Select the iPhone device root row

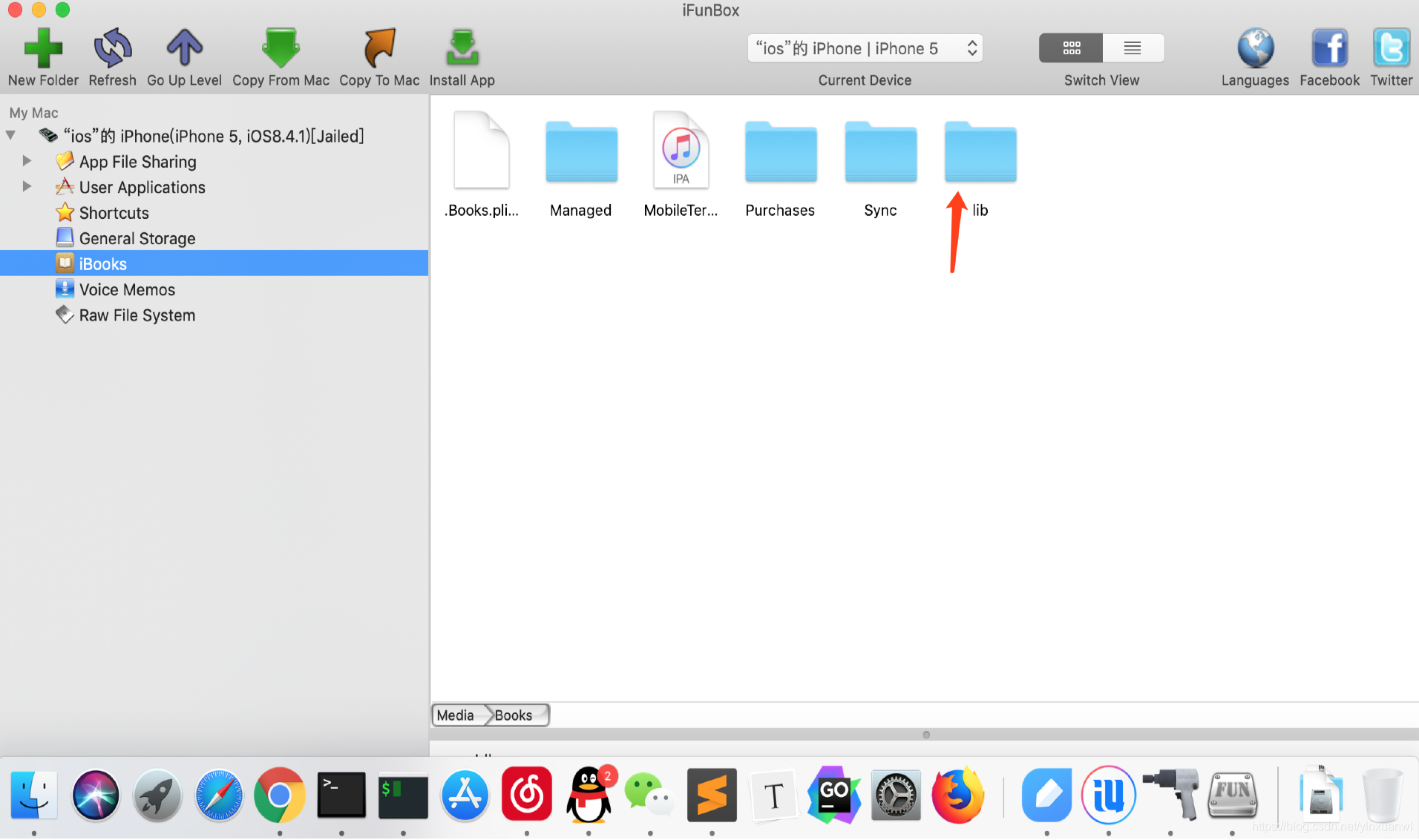214,136
